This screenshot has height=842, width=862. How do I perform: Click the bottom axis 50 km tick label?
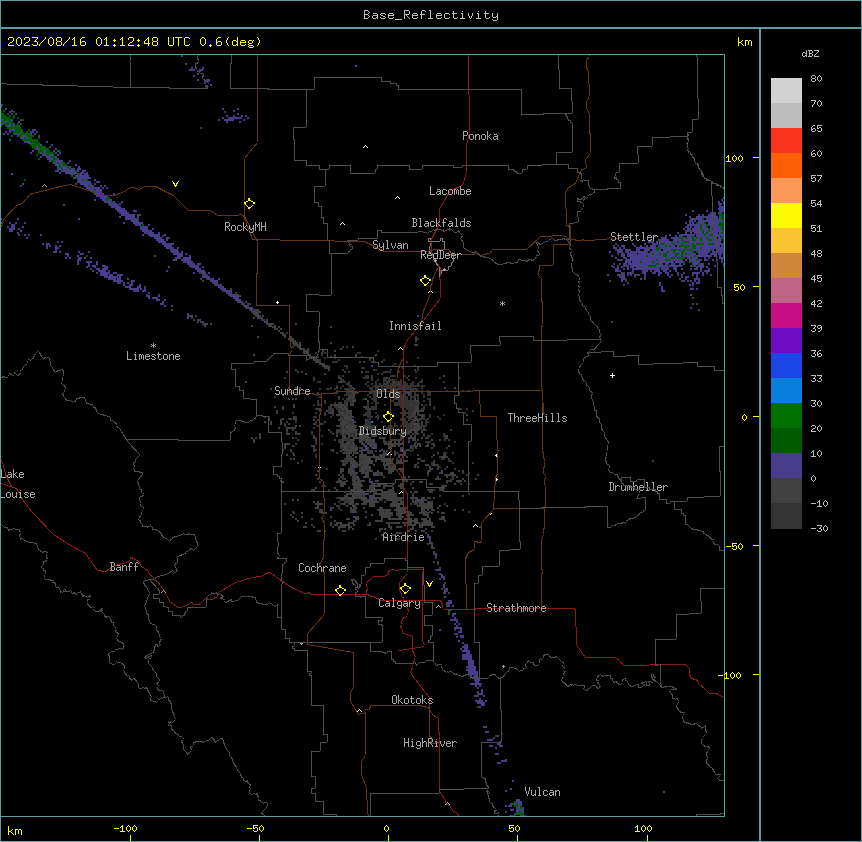point(514,828)
